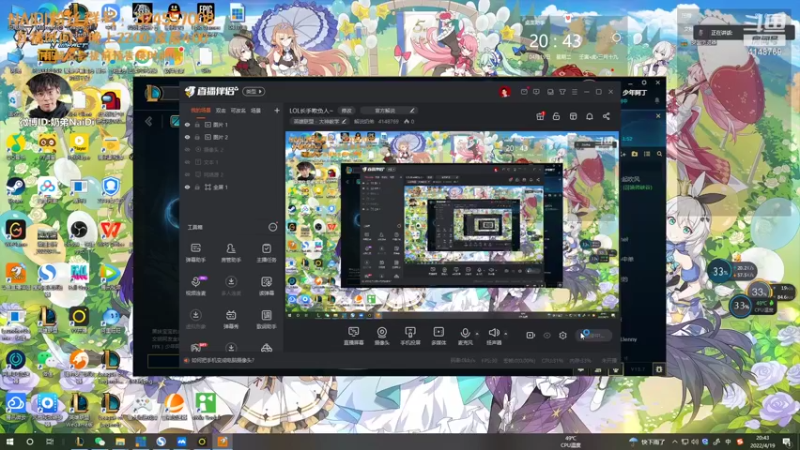Toggle the lock on 全屏 1 layer
Viewport: 800px width, 450px height.
click(197, 187)
